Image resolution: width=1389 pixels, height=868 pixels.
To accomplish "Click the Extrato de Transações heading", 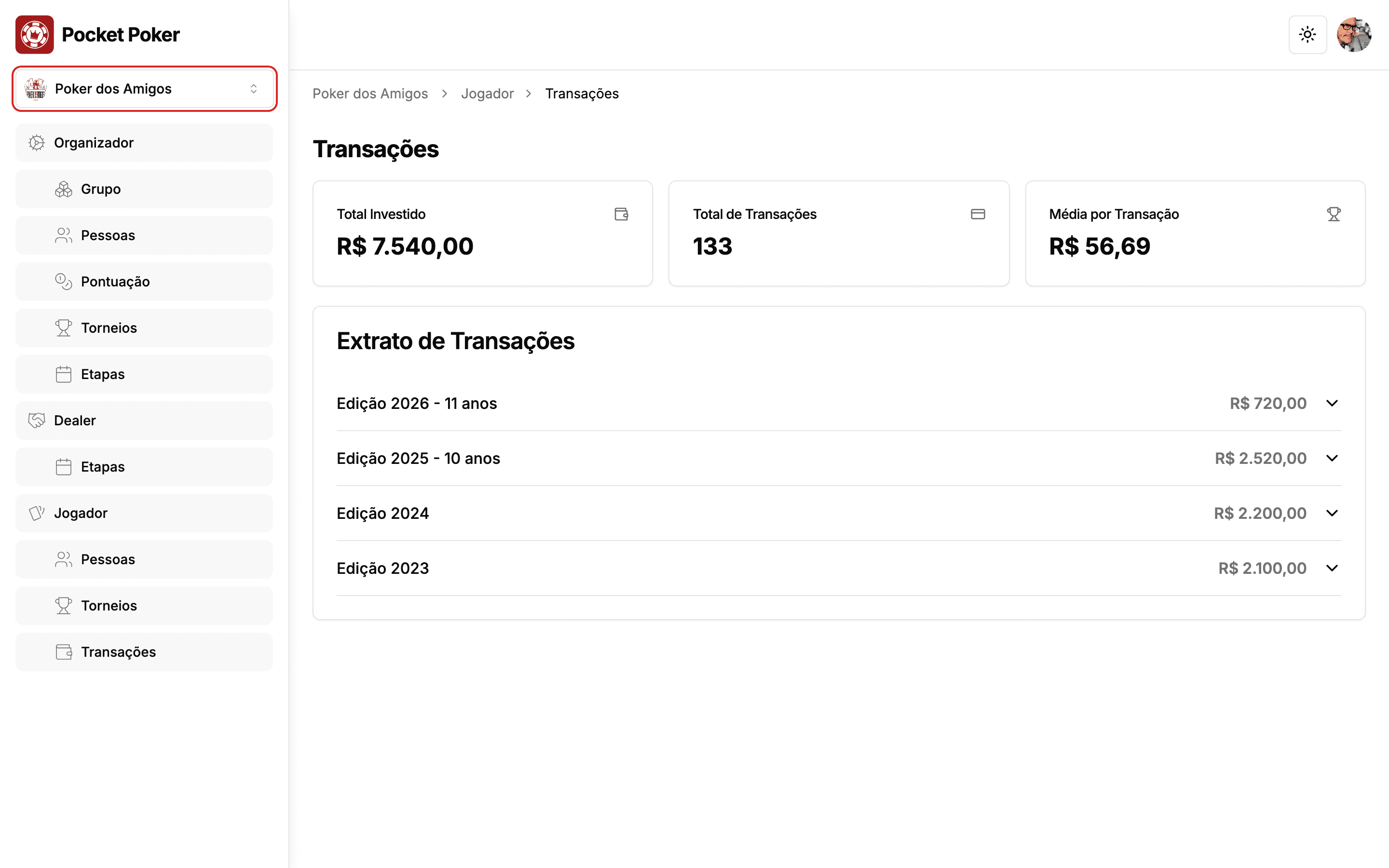I will [x=456, y=341].
